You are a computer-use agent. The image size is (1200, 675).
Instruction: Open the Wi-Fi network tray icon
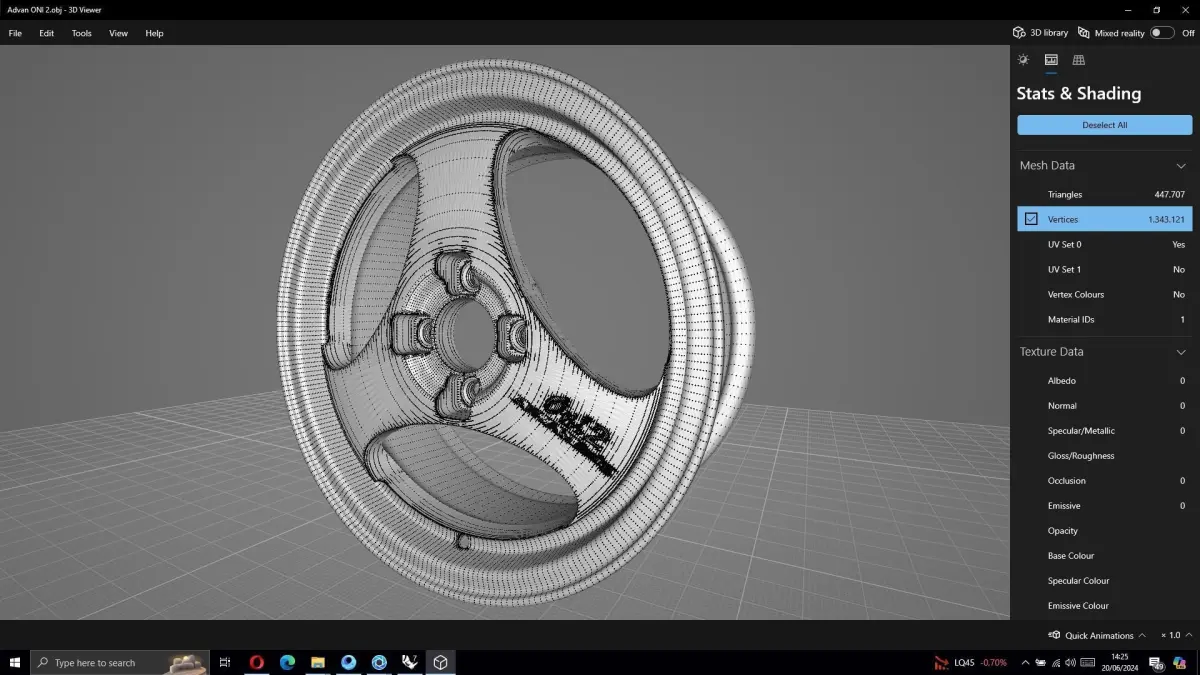click(1056, 662)
